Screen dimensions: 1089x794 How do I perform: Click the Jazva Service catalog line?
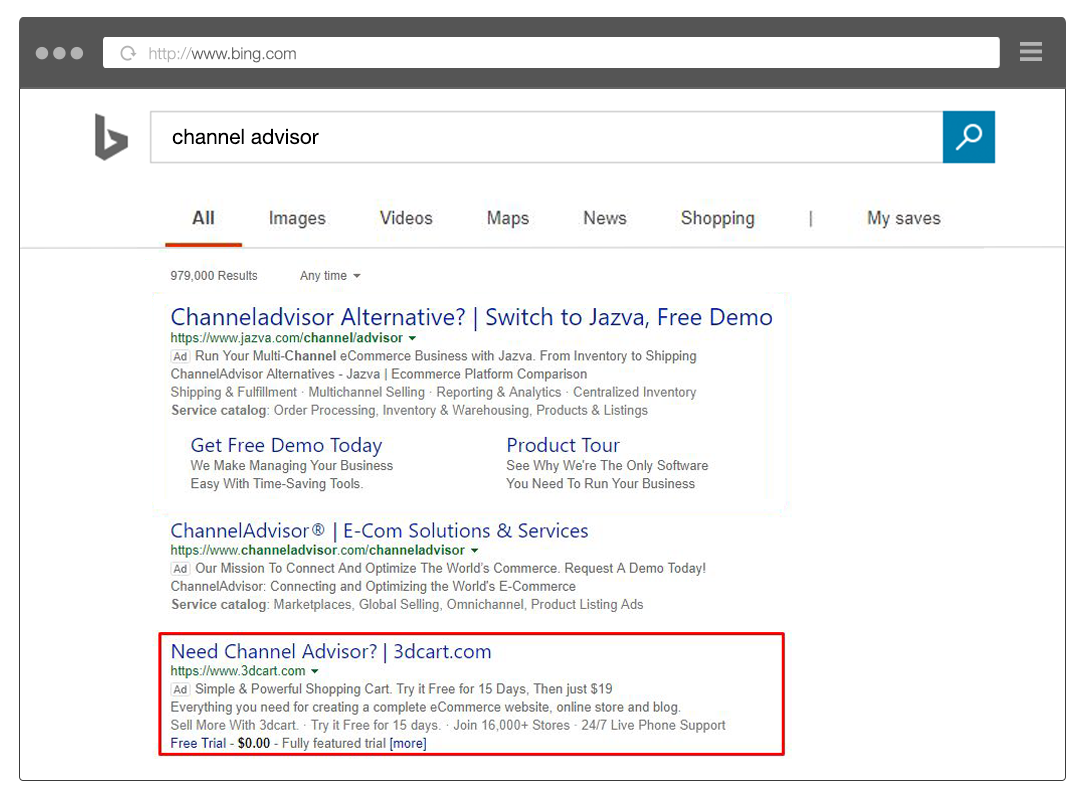(409, 411)
